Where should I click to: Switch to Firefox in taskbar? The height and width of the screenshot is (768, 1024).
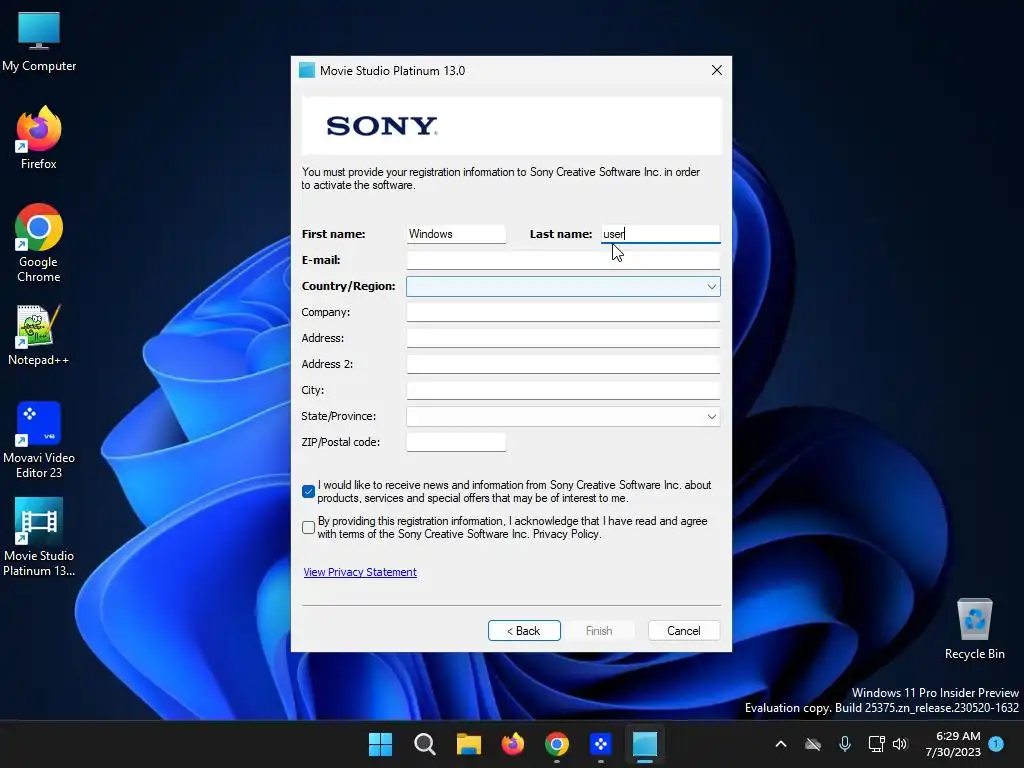513,744
